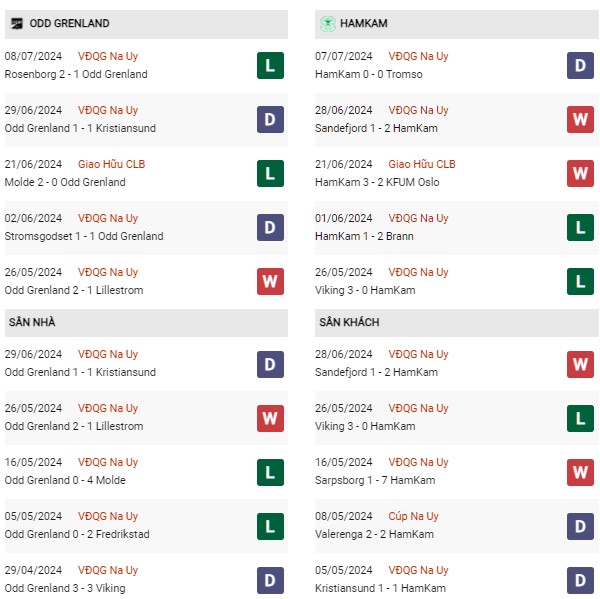600x599 pixels.
Task: Select the Sân Nhà section header
Action: 33,323
